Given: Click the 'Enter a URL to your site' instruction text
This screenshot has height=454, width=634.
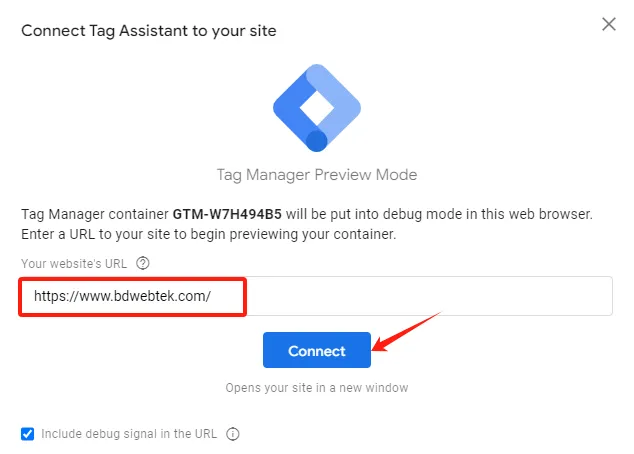Looking at the screenshot, I should tap(209, 234).
